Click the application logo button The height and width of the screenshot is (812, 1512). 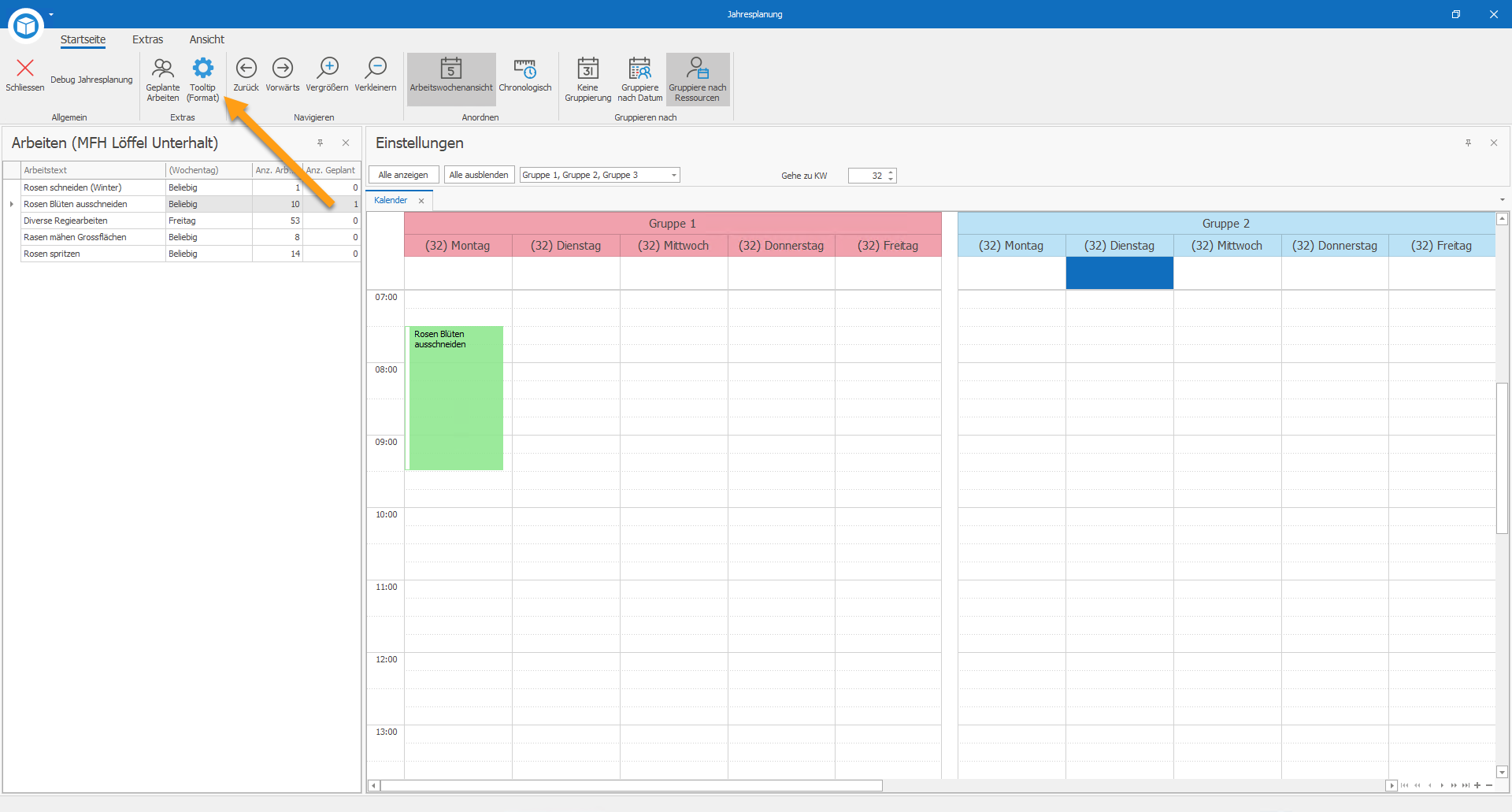pyautogui.click(x=26, y=26)
